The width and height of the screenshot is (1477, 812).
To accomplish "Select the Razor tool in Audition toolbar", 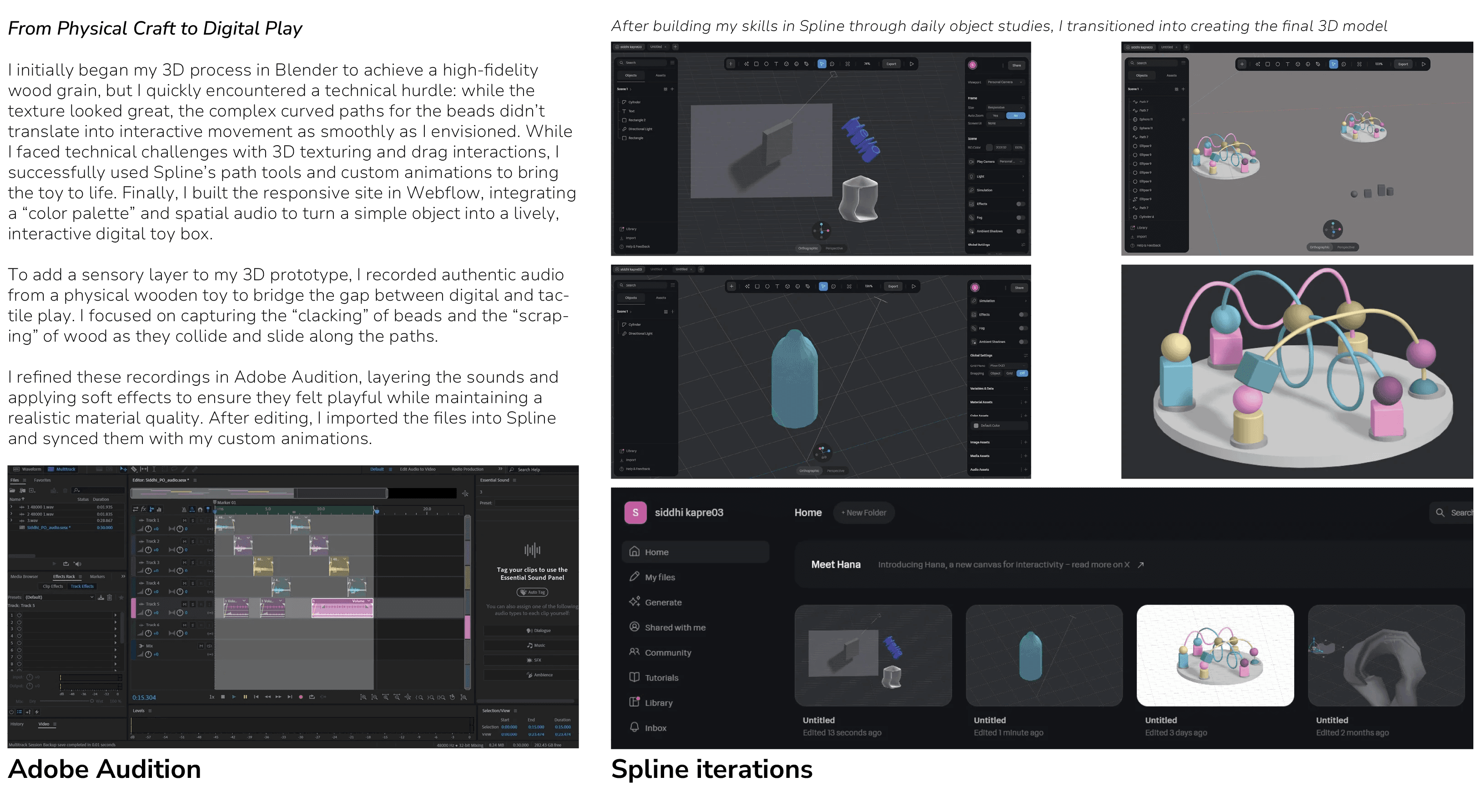I will tap(134, 469).
